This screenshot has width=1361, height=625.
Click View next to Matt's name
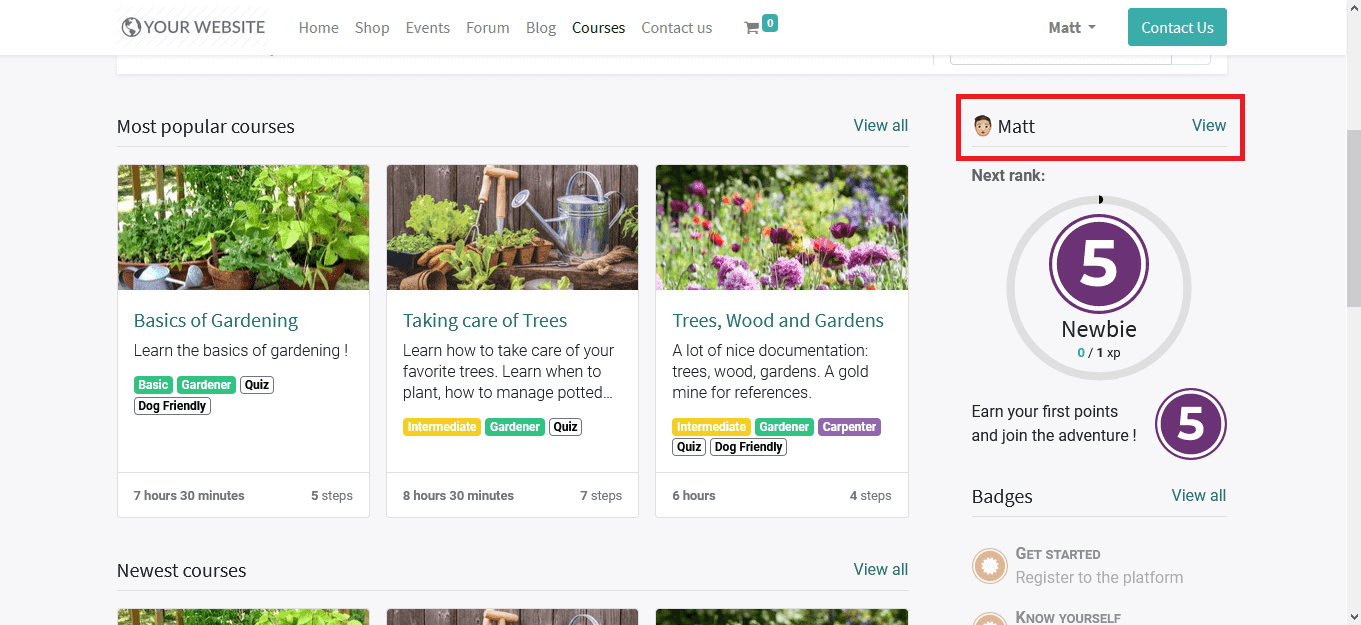click(x=1208, y=125)
